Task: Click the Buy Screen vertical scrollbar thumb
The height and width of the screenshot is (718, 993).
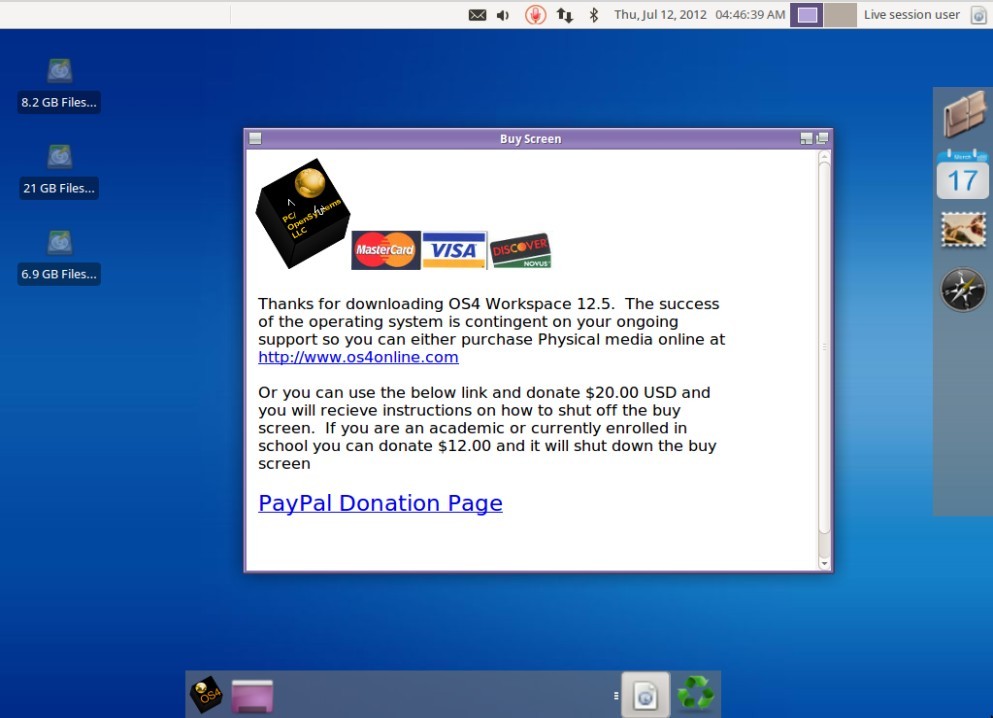Action: [824, 347]
